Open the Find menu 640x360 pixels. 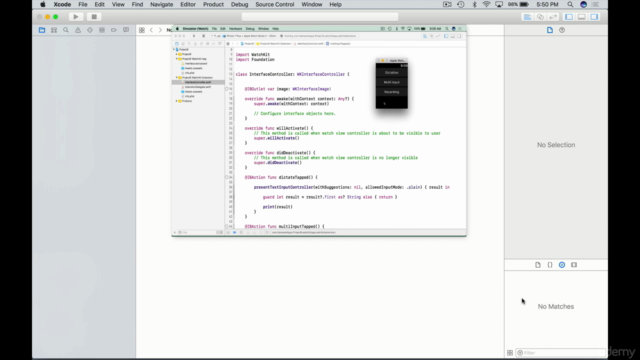click(138, 4)
